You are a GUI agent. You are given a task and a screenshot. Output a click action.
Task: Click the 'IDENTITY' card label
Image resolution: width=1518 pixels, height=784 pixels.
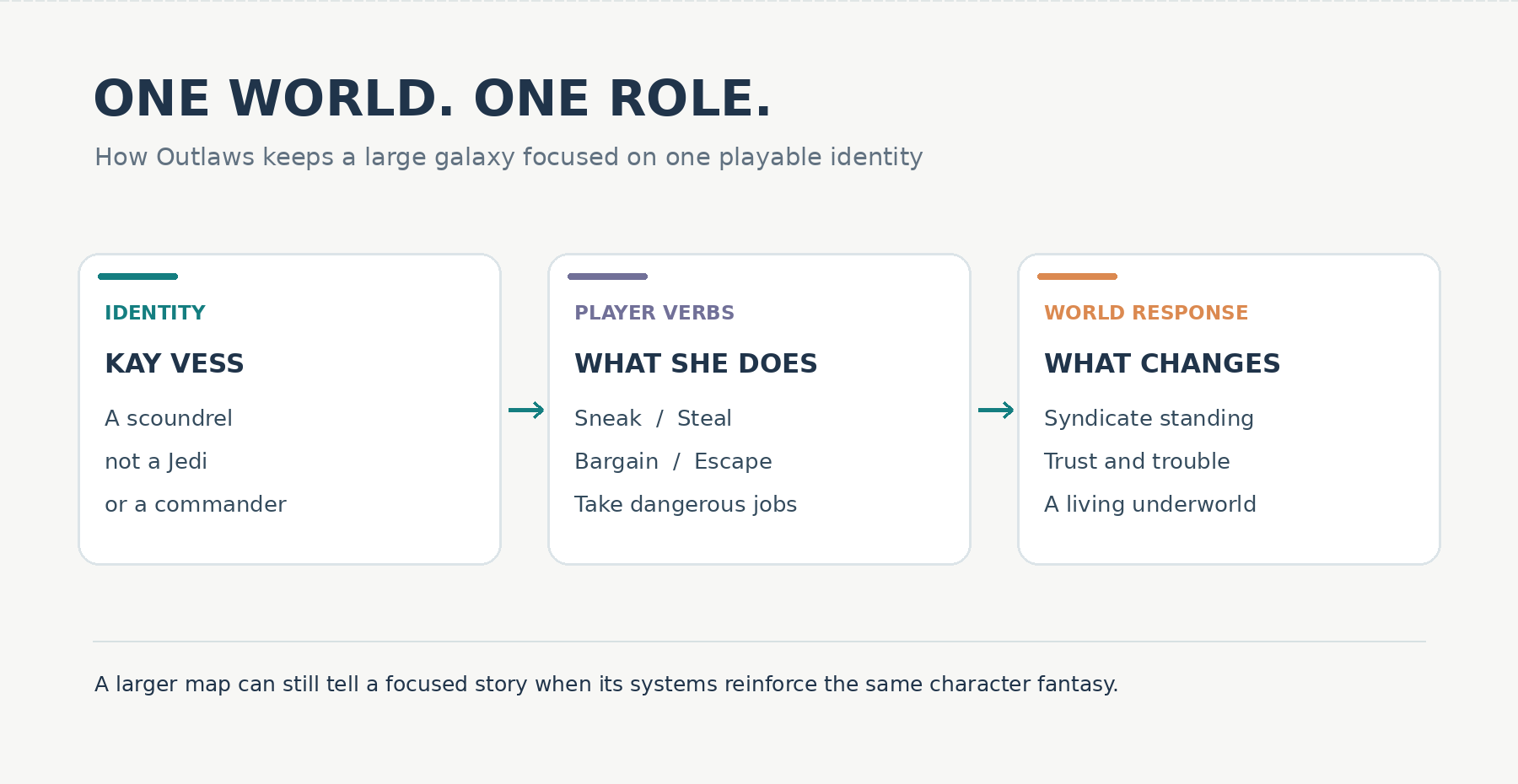tap(155, 313)
